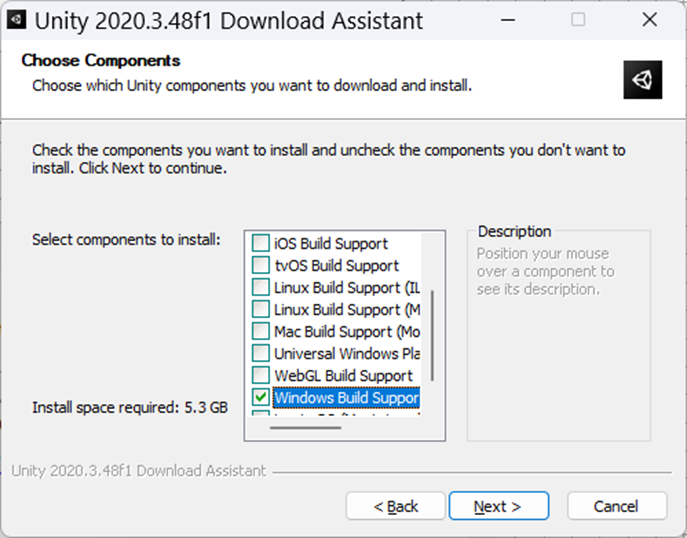Click the horizontal scrollbar of component list
This screenshot has width=687, height=538.
pos(305,428)
